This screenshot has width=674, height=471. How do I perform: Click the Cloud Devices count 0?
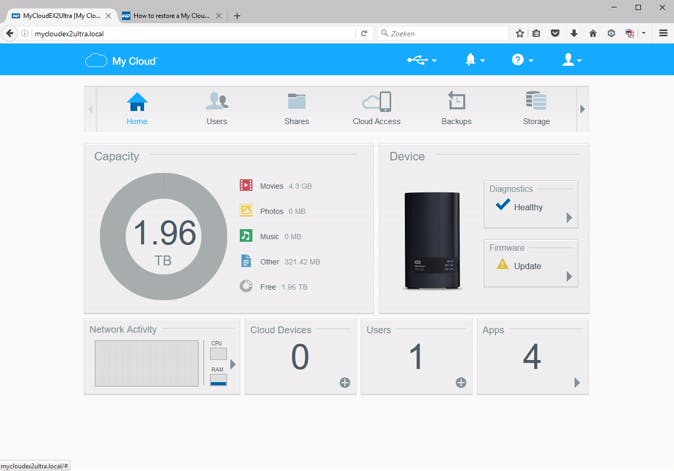300,357
